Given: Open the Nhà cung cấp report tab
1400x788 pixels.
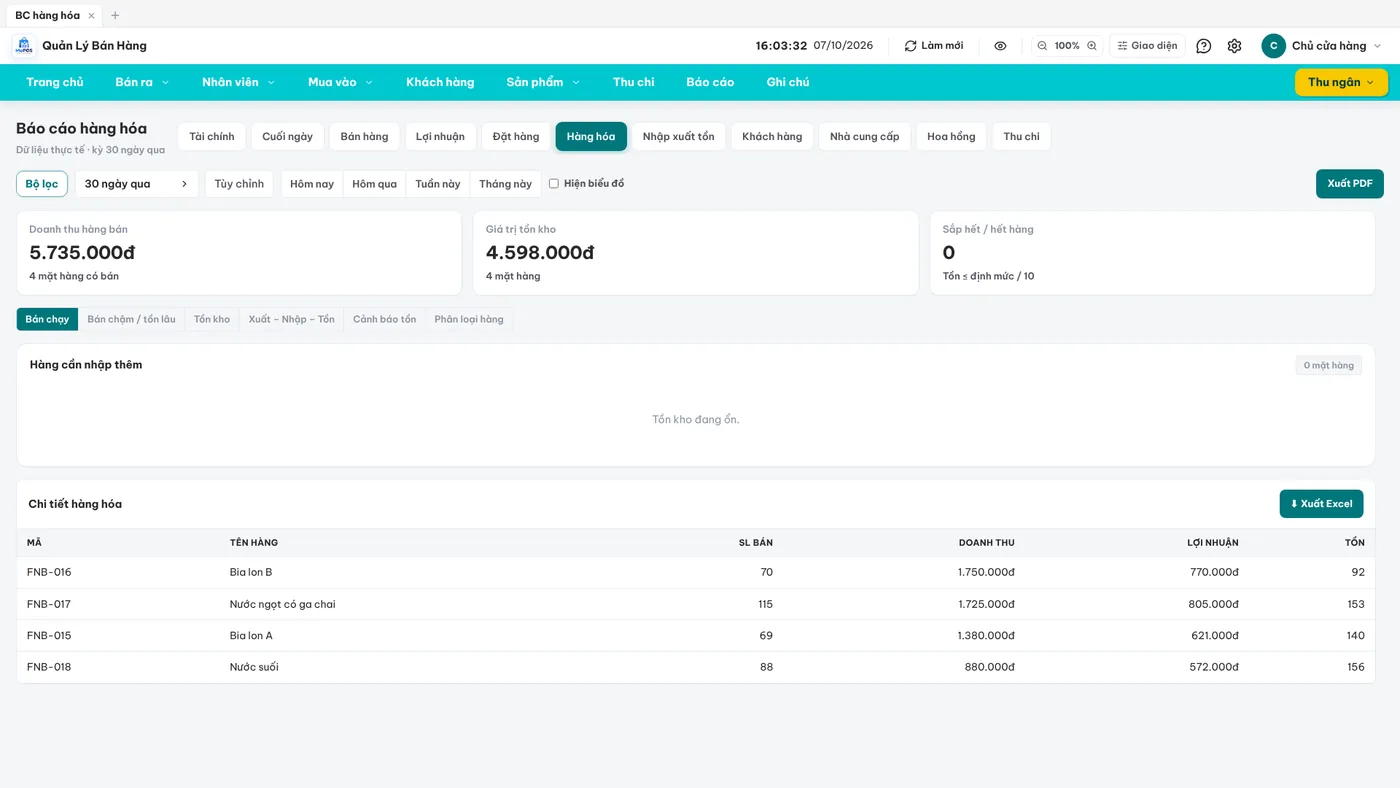Looking at the screenshot, I should coord(865,137).
